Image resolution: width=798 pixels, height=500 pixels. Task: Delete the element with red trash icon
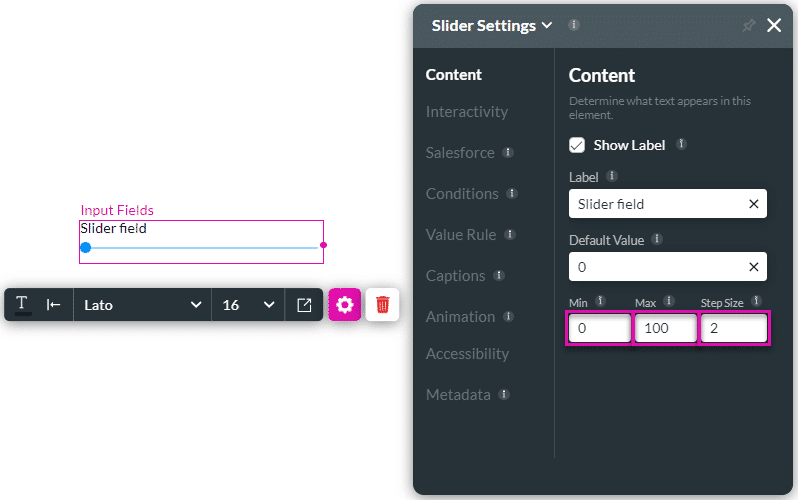[x=382, y=304]
